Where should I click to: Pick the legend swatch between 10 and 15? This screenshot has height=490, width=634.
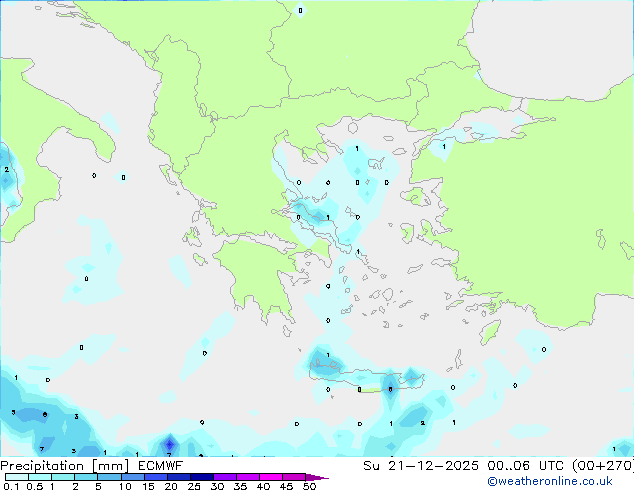pyautogui.click(x=133, y=477)
